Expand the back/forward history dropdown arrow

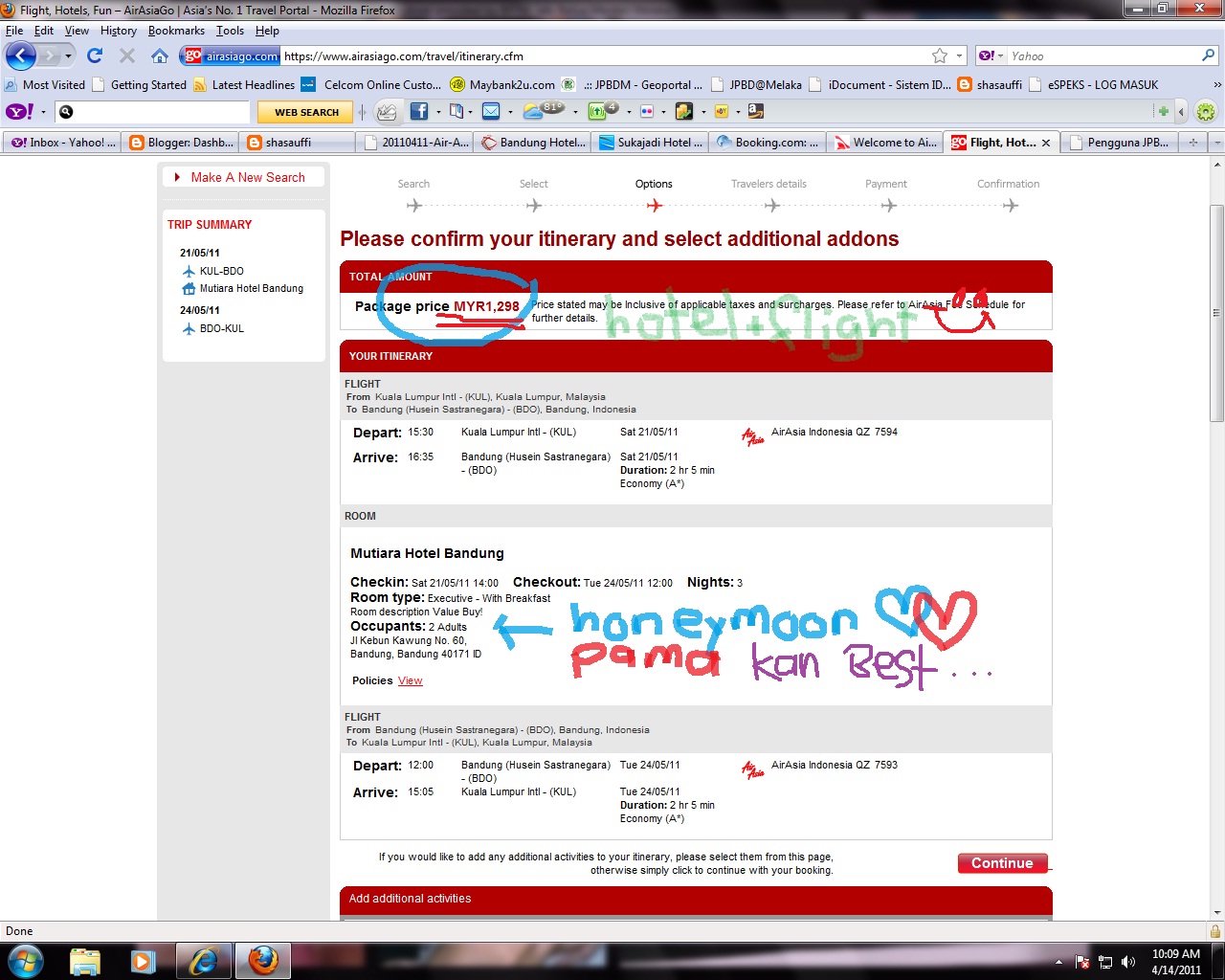click(68, 56)
